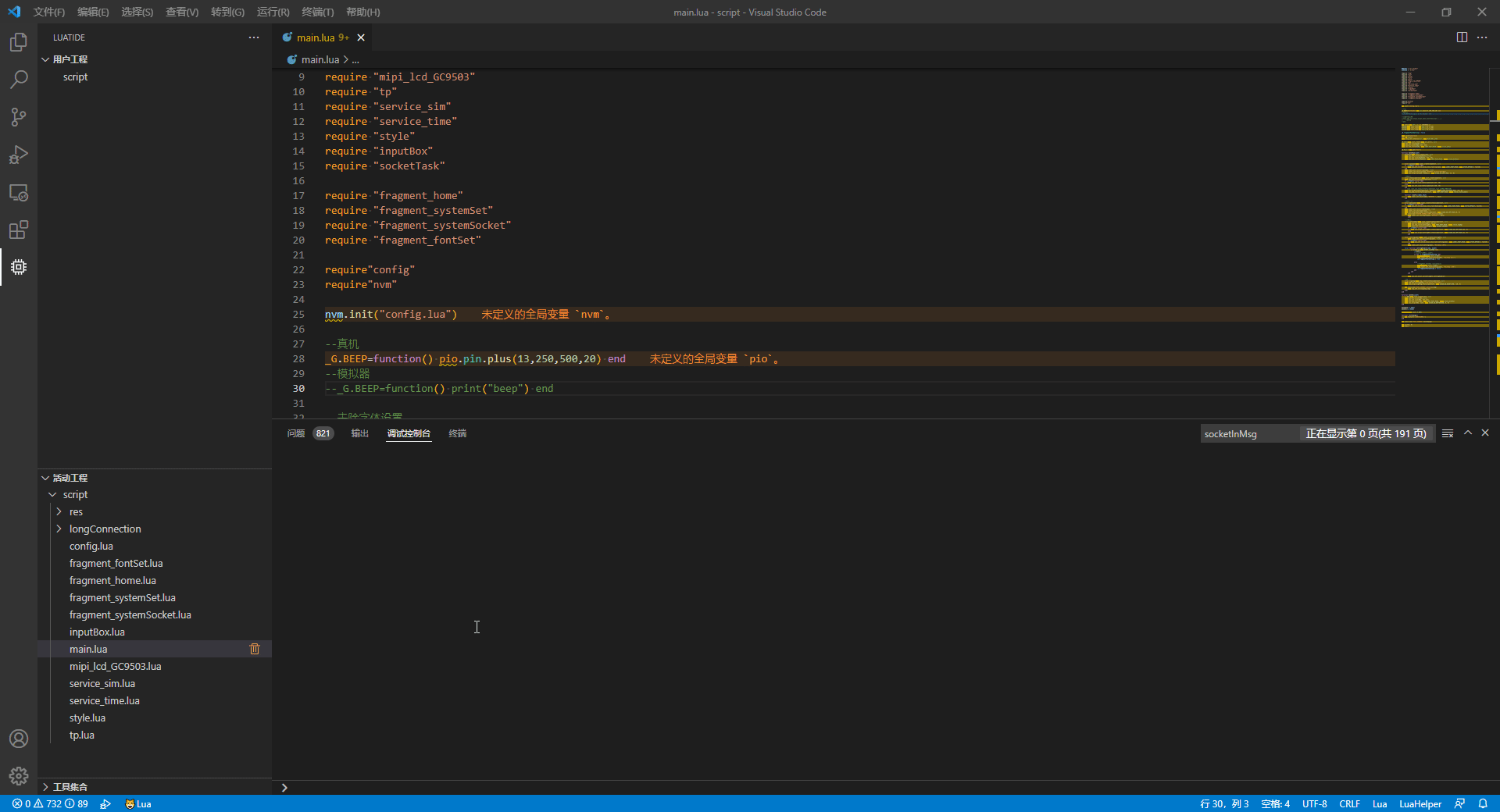Image resolution: width=1500 pixels, height=812 pixels.
Task: Click errors and warnings status bar indicator
Action: tap(50, 803)
